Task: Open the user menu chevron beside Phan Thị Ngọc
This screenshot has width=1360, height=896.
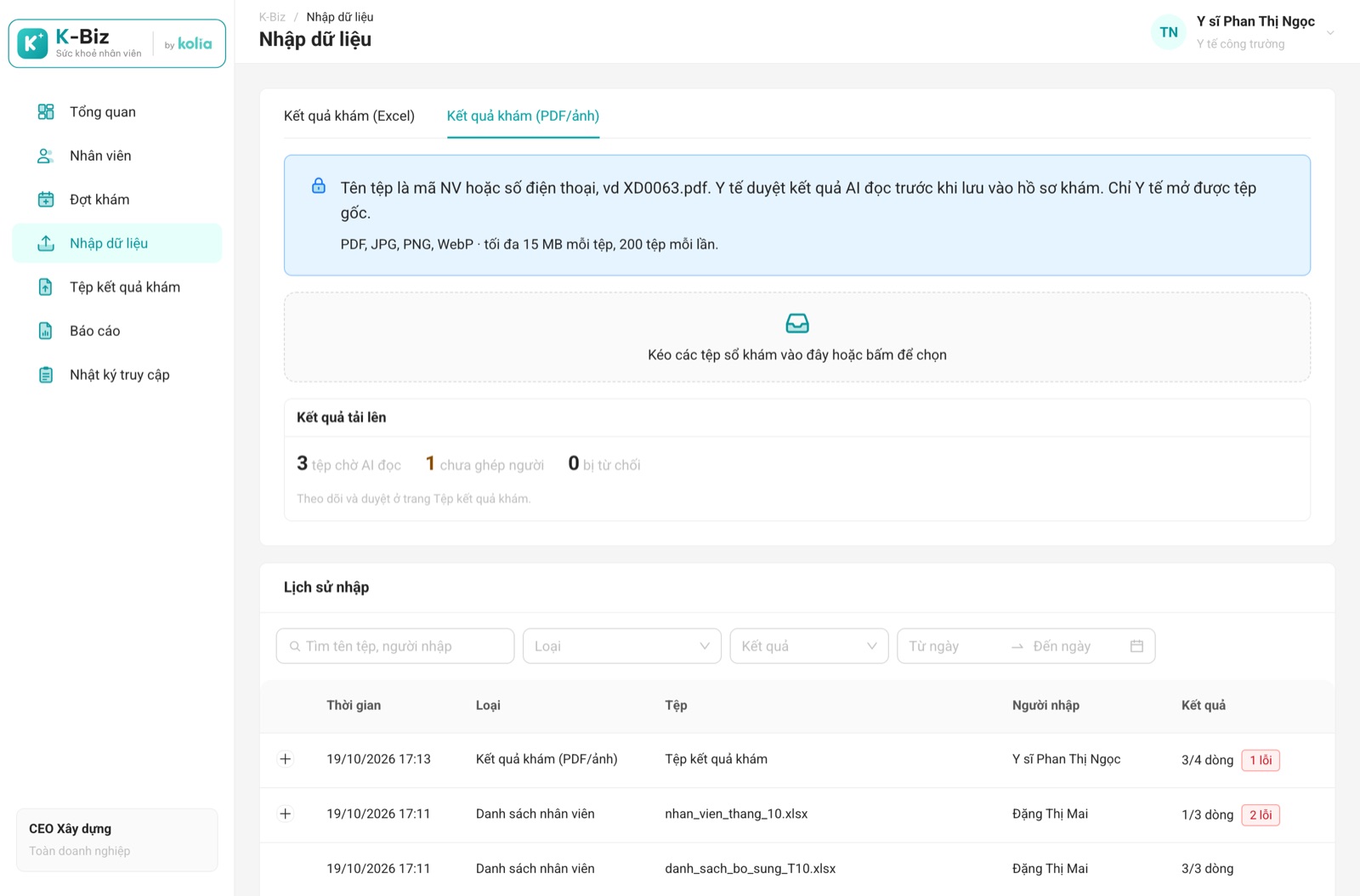Action: pyautogui.click(x=1330, y=32)
